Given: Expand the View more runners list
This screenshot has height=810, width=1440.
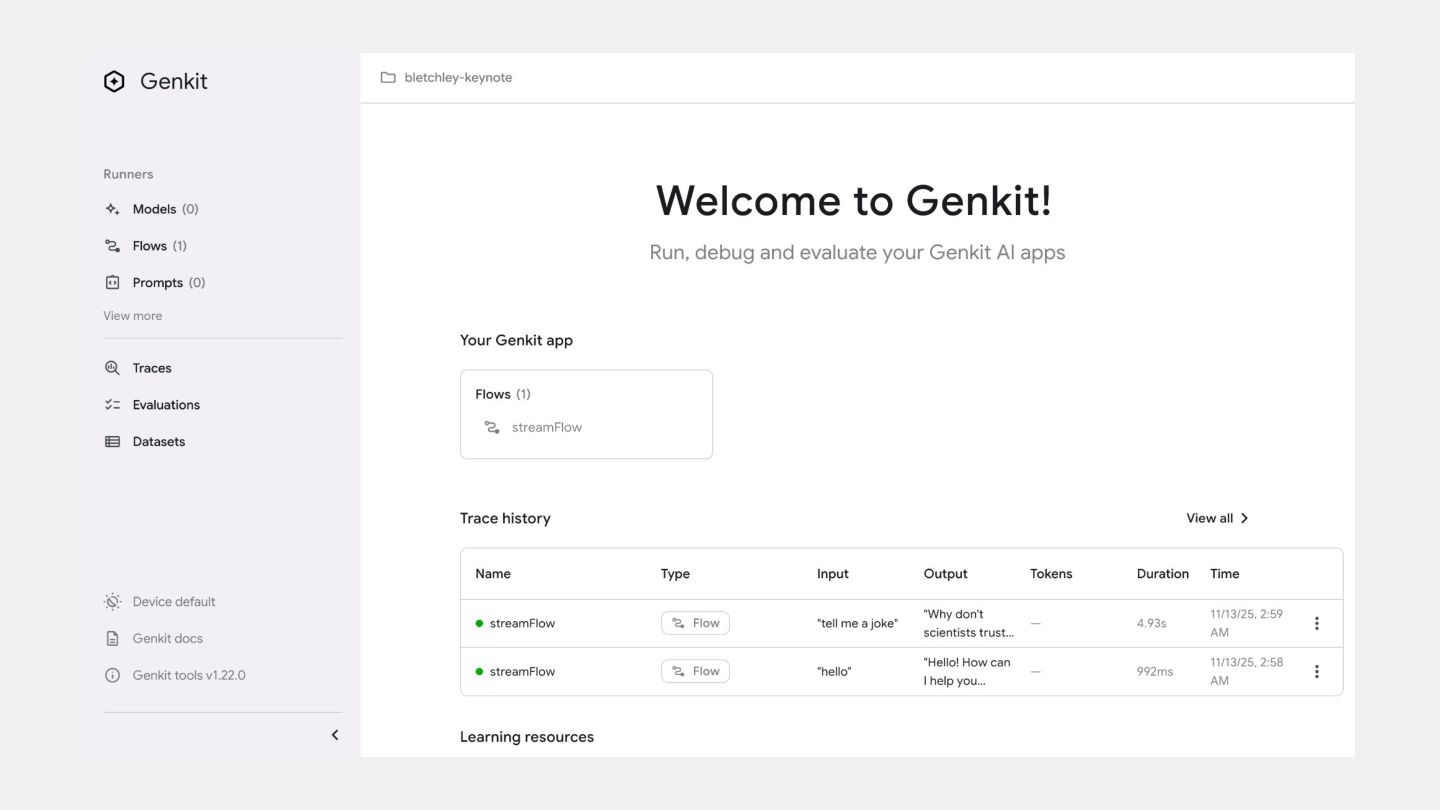Looking at the screenshot, I should click(132, 316).
